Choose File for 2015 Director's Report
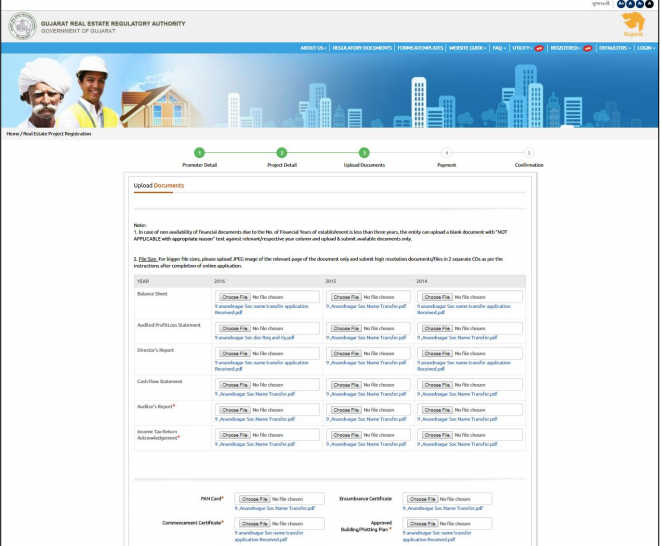The height and width of the screenshot is (546, 662). coord(346,353)
